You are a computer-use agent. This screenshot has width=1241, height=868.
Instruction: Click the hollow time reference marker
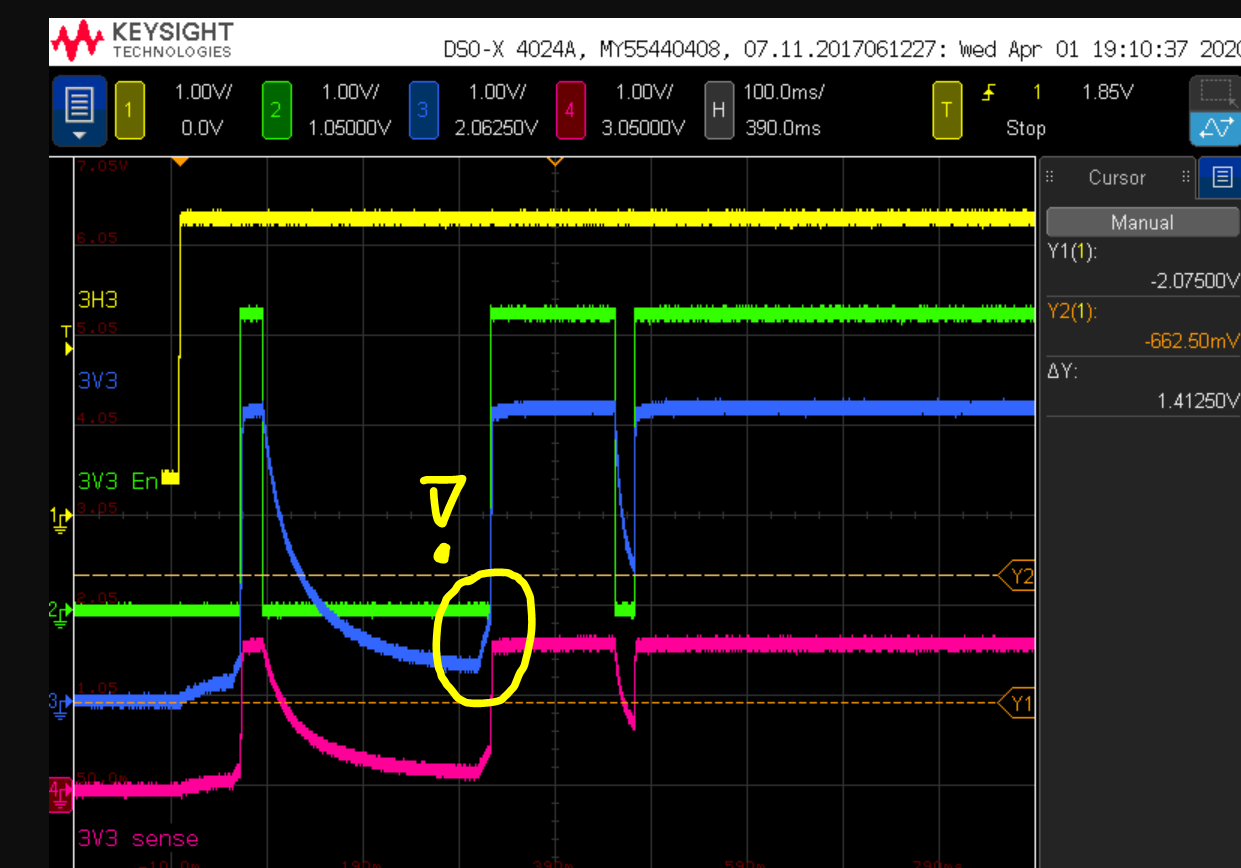click(554, 160)
